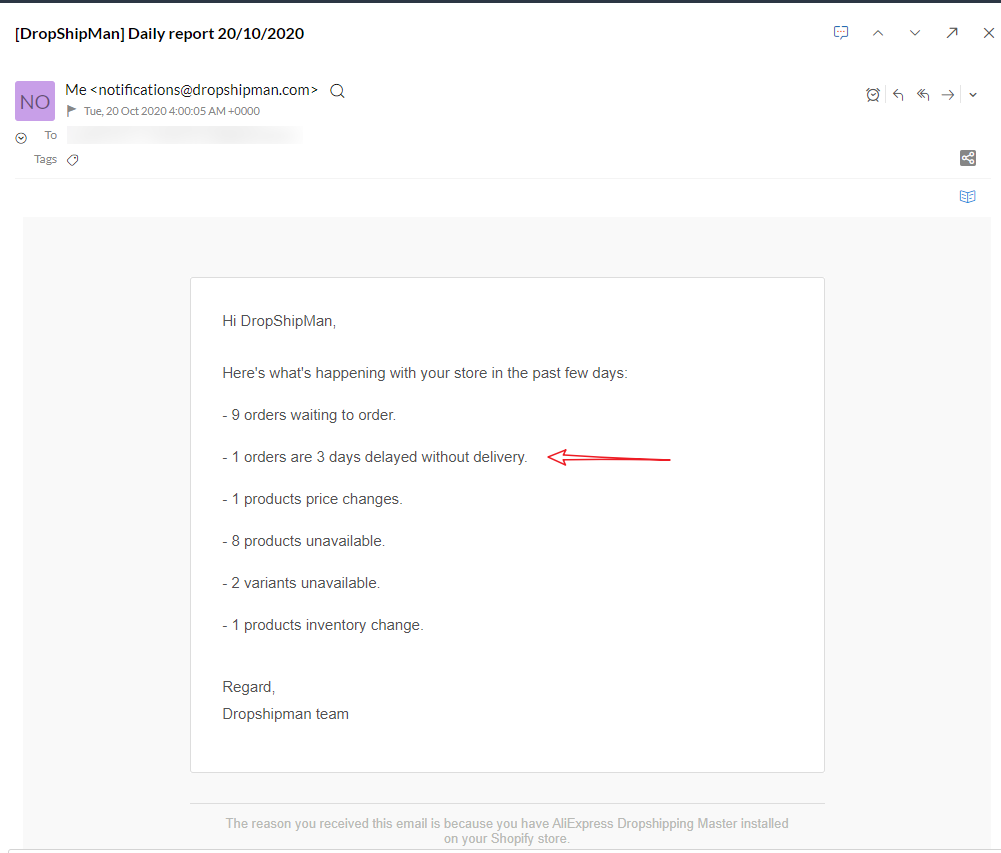Screen dimensions: 1001x853
Task: Open email in new window arrow
Action: (x=952, y=33)
